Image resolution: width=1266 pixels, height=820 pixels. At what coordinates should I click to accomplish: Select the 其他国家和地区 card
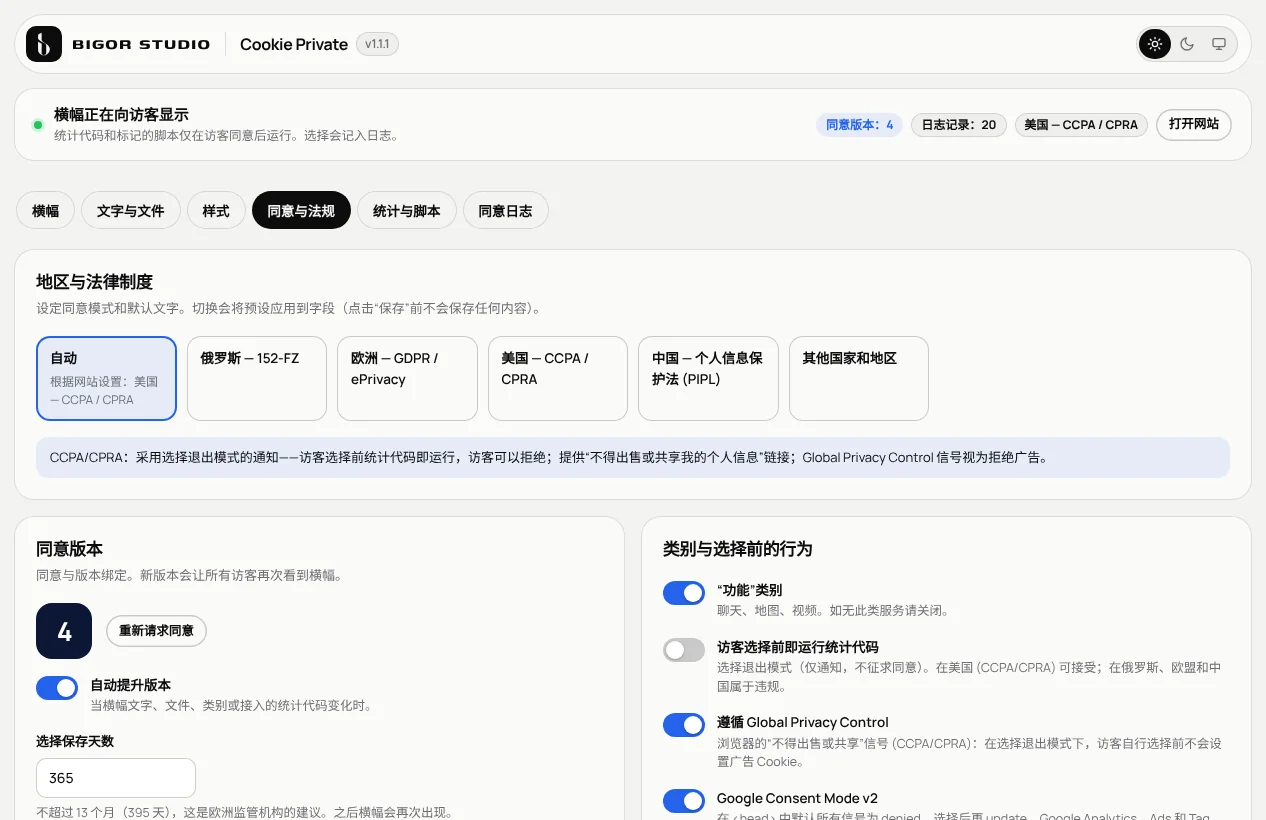click(859, 378)
